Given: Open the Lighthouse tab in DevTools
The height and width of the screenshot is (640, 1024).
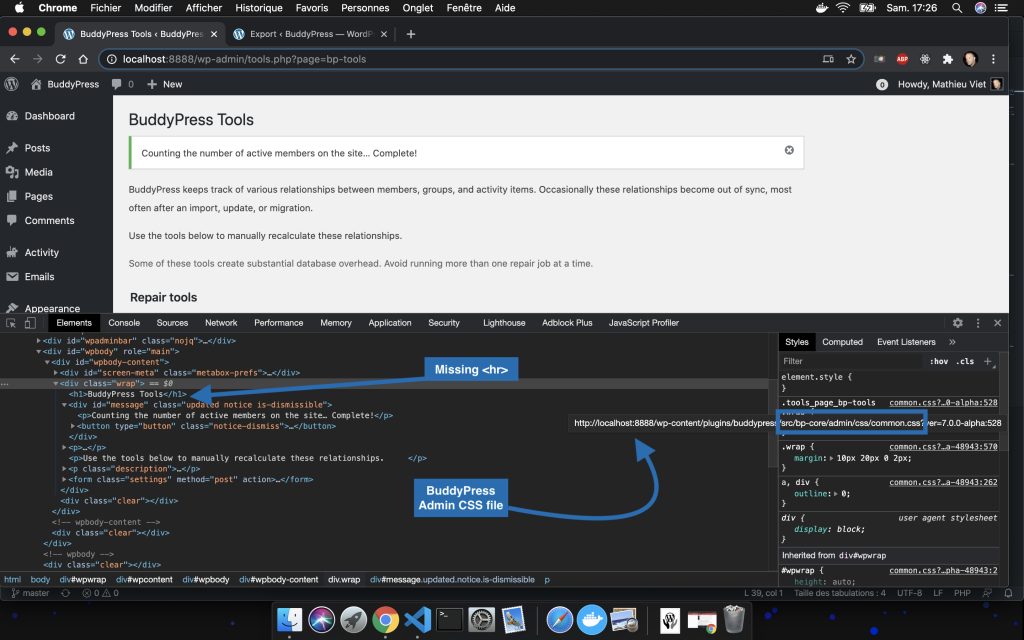Looking at the screenshot, I should point(504,323).
